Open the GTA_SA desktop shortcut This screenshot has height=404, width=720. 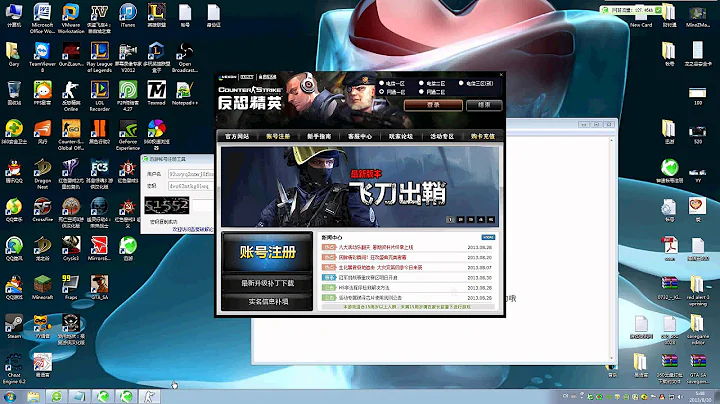click(x=99, y=286)
